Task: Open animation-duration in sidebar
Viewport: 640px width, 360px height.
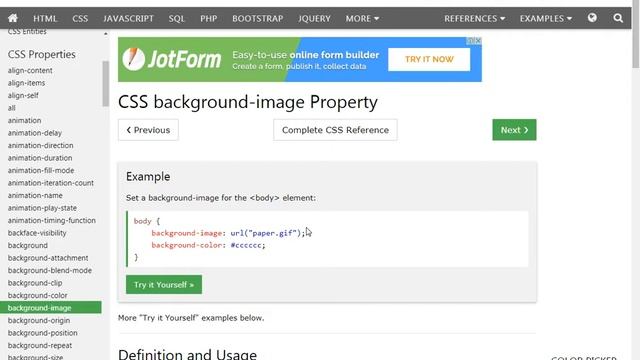Action: click(40, 158)
